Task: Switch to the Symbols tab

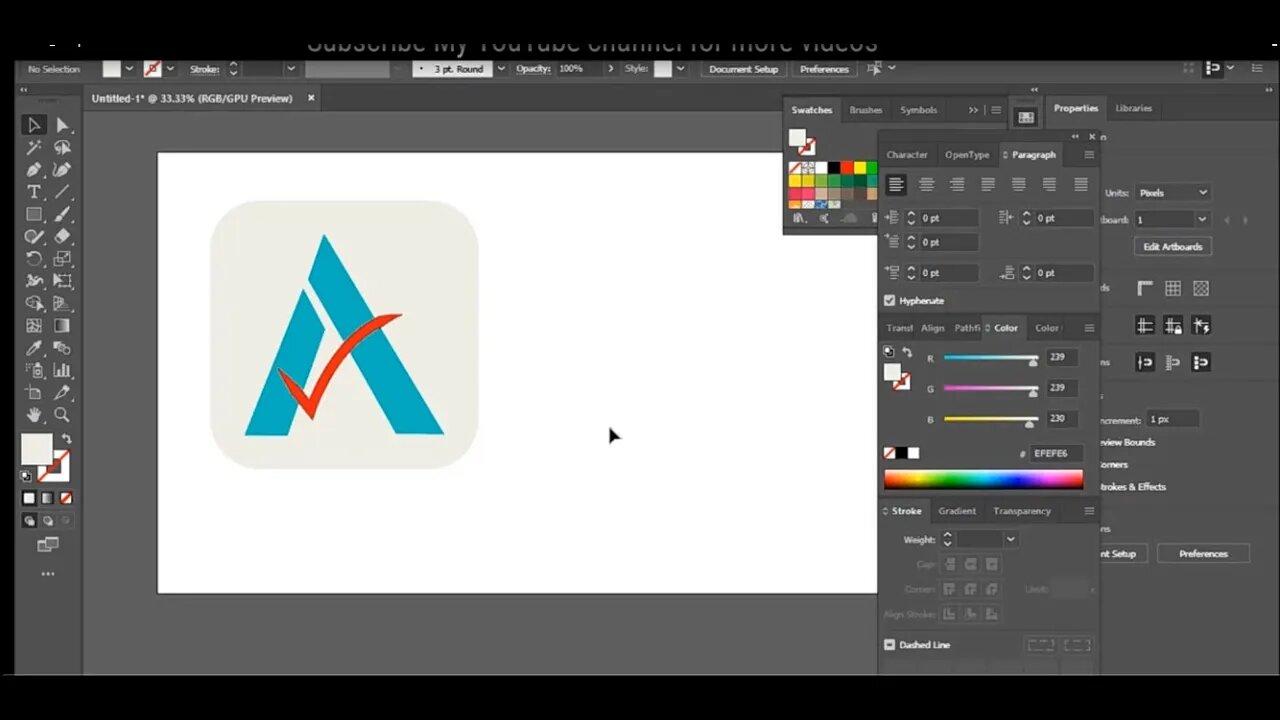Action: point(918,110)
